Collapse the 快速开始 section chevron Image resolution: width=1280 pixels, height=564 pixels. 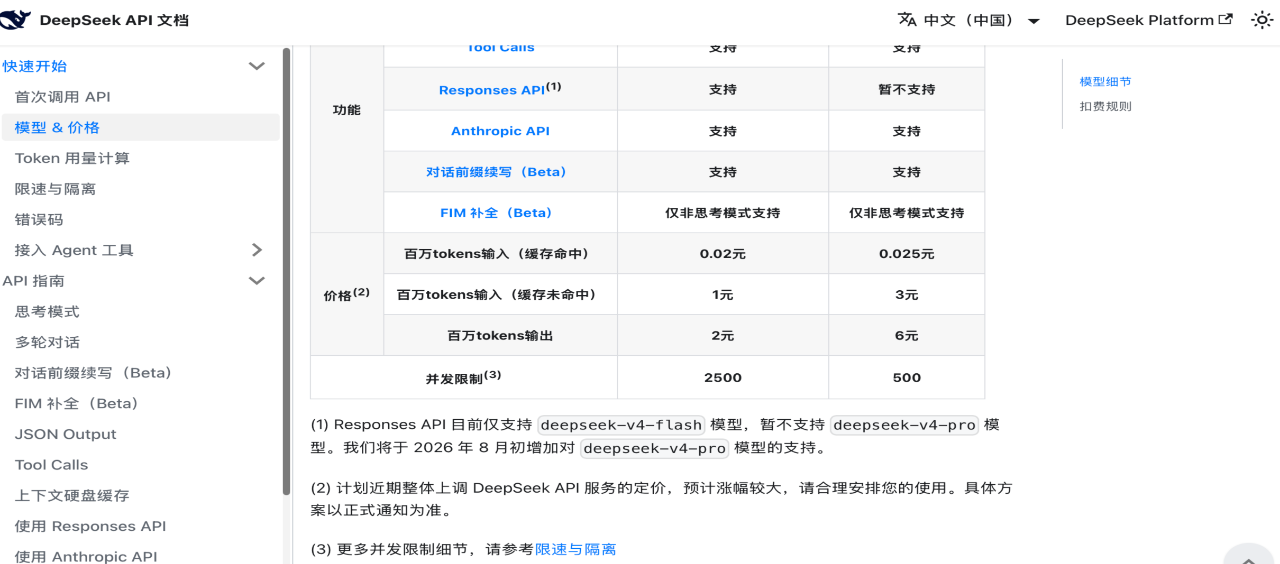tap(257, 66)
